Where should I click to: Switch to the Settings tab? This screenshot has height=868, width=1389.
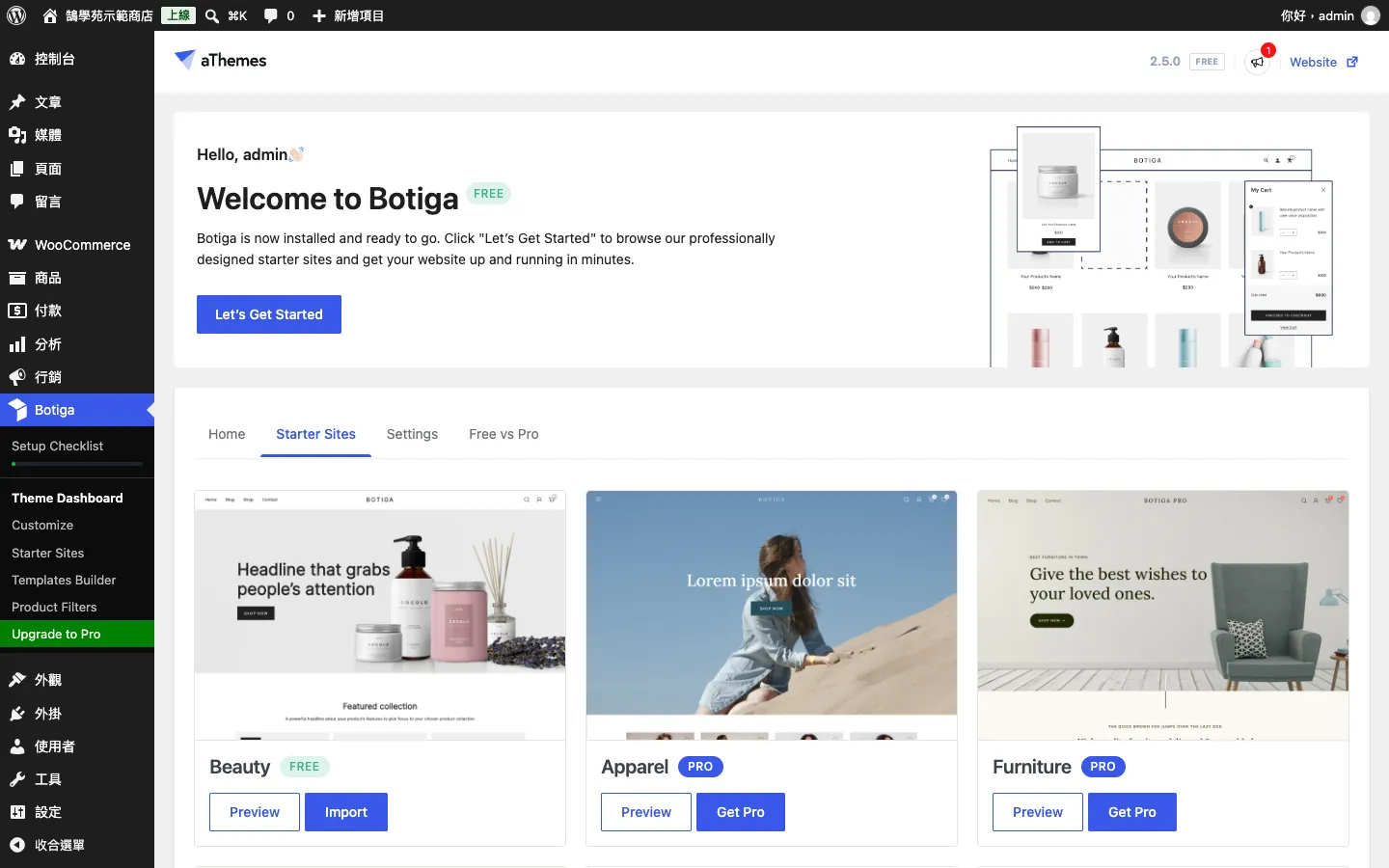click(x=412, y=434)
